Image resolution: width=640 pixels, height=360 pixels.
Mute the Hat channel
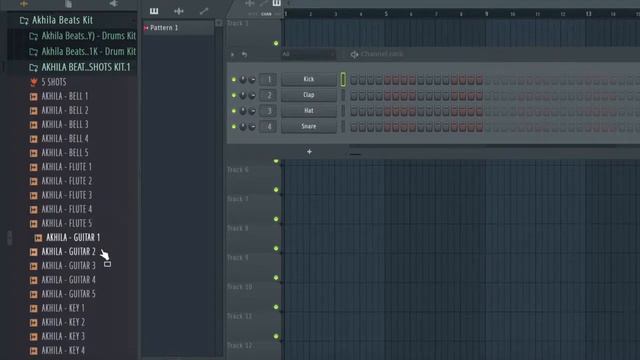click(x=234, y=111)
